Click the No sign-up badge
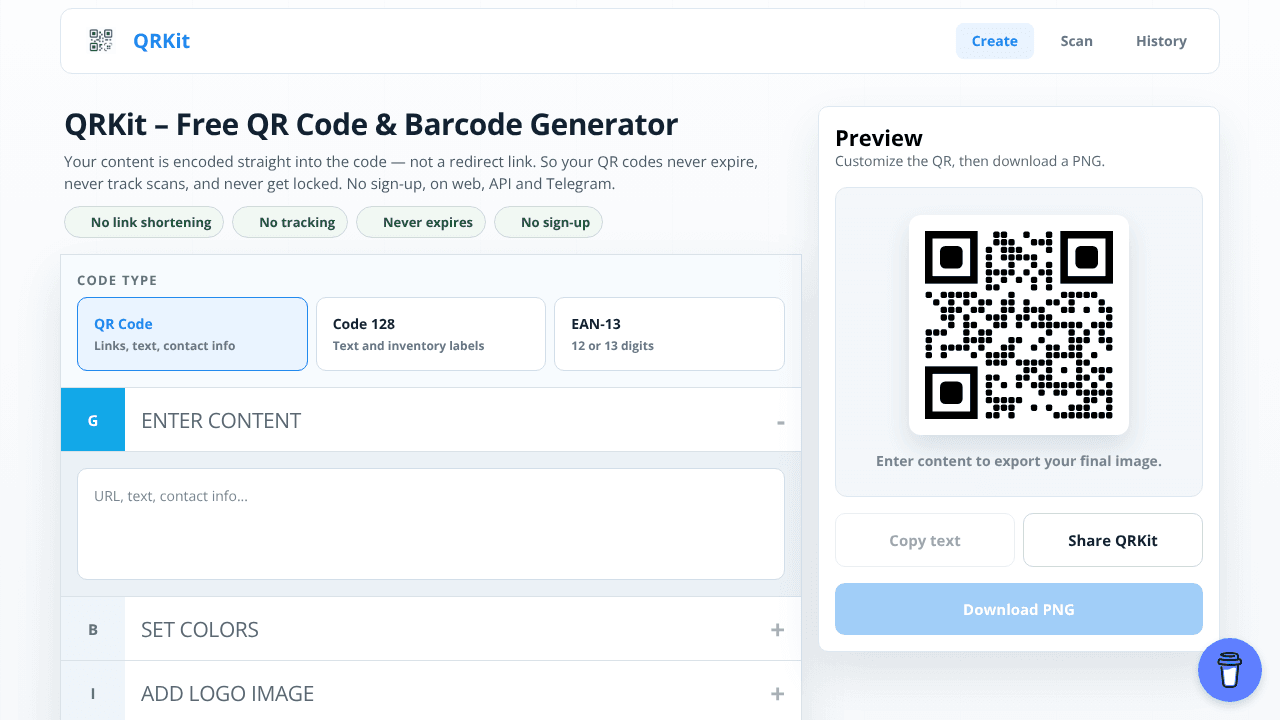The height and width of the screenshot is (720, 1280). [x=548, y=222]
